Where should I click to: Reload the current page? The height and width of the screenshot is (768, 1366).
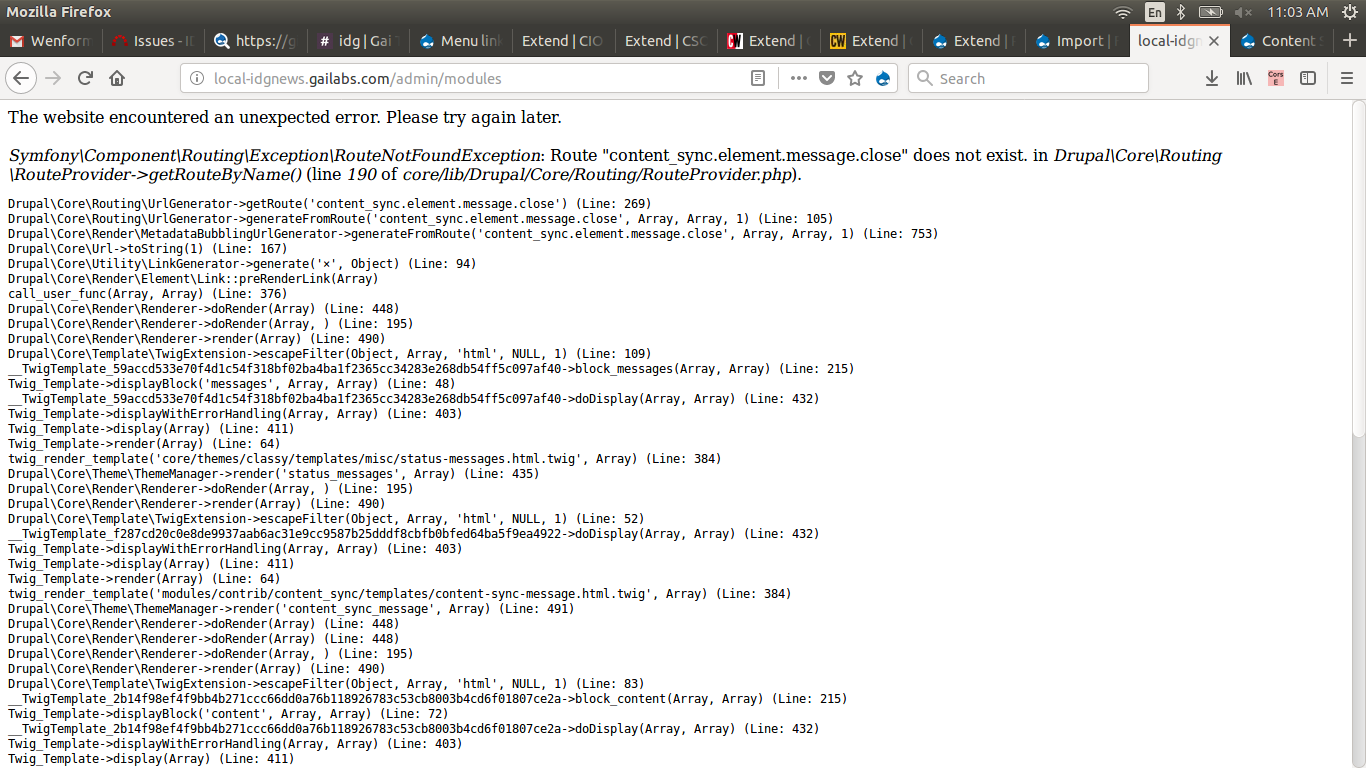coord(84,78)
